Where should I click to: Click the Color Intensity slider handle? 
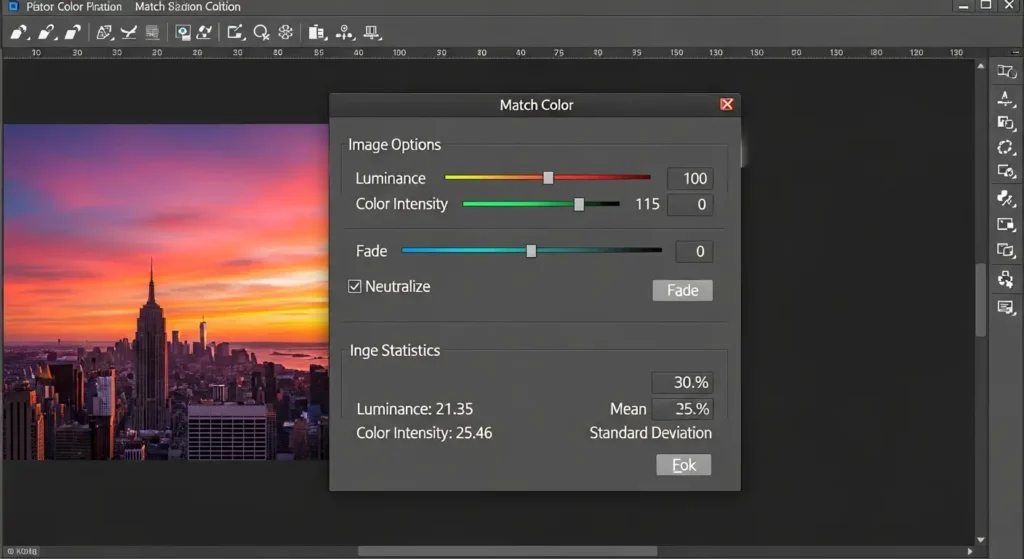(x=579, y=204)
